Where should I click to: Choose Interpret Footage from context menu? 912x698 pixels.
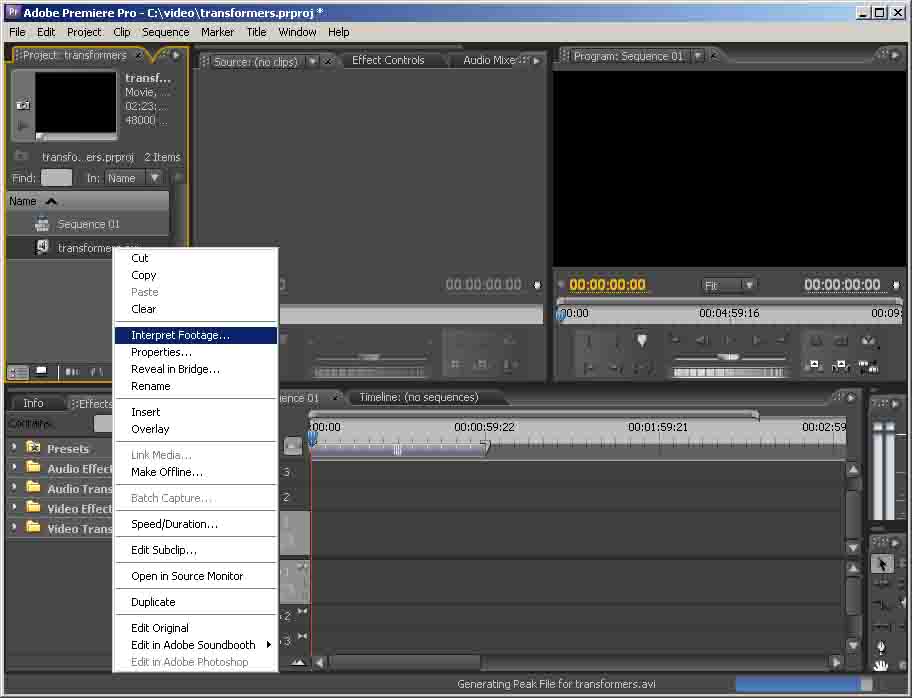(196, 335)
